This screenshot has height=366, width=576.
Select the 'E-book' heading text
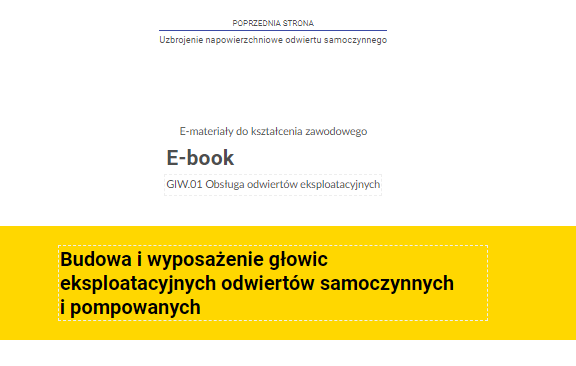[200, 158]
